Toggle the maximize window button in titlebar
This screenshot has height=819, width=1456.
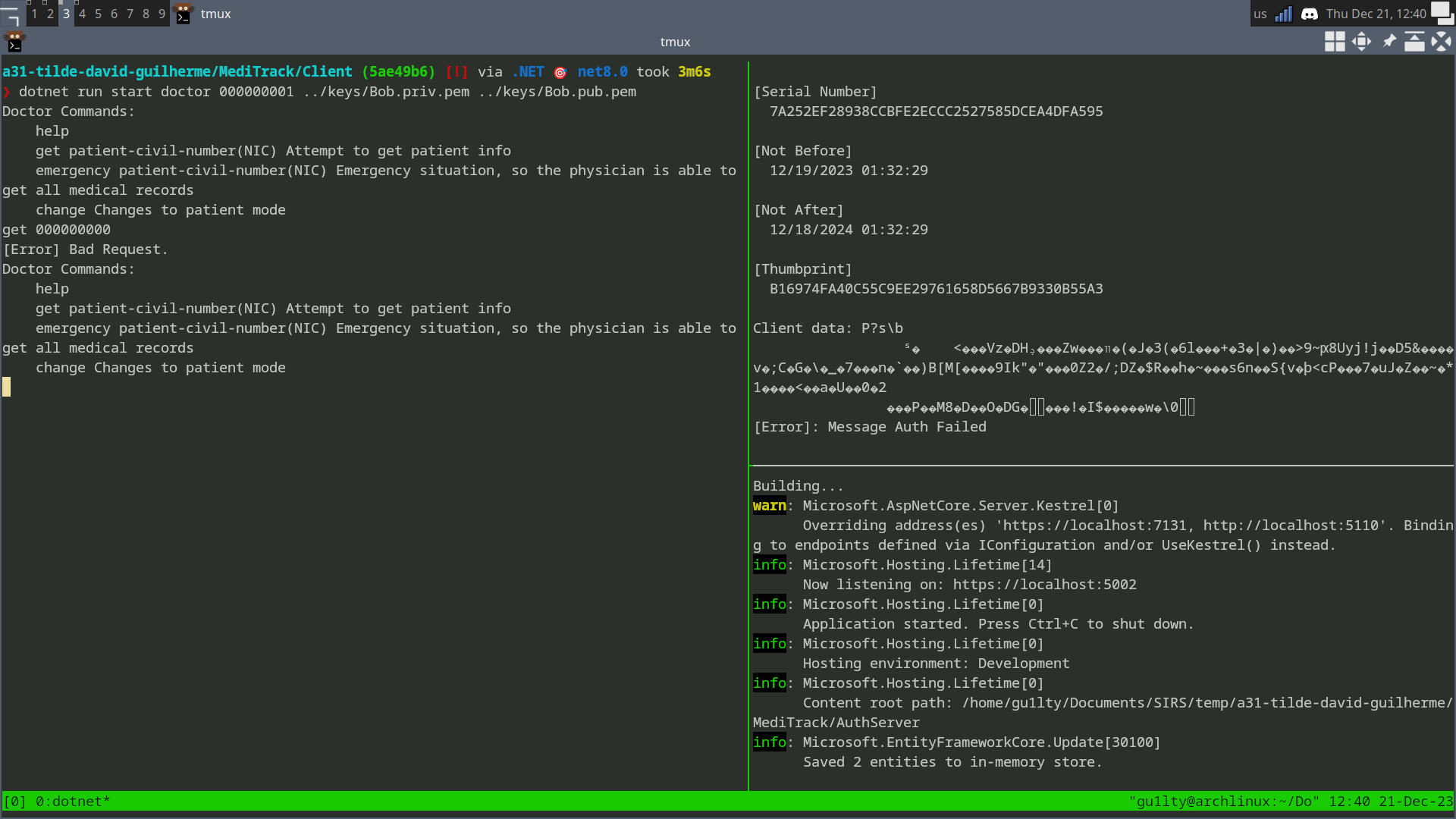pyautogui.click(x=1441, y=42)
